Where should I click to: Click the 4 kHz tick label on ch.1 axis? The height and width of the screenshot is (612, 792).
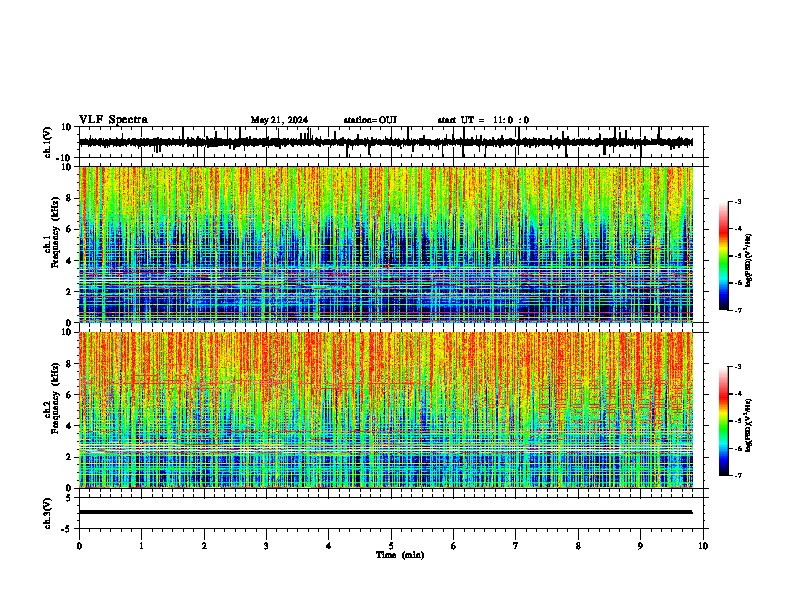[70, 261]
